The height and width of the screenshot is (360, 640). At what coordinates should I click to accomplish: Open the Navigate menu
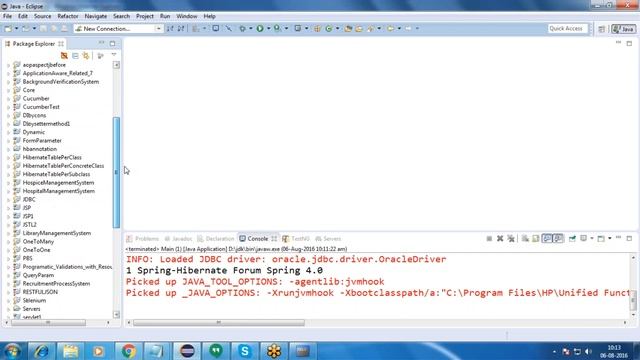coord(96,16)
